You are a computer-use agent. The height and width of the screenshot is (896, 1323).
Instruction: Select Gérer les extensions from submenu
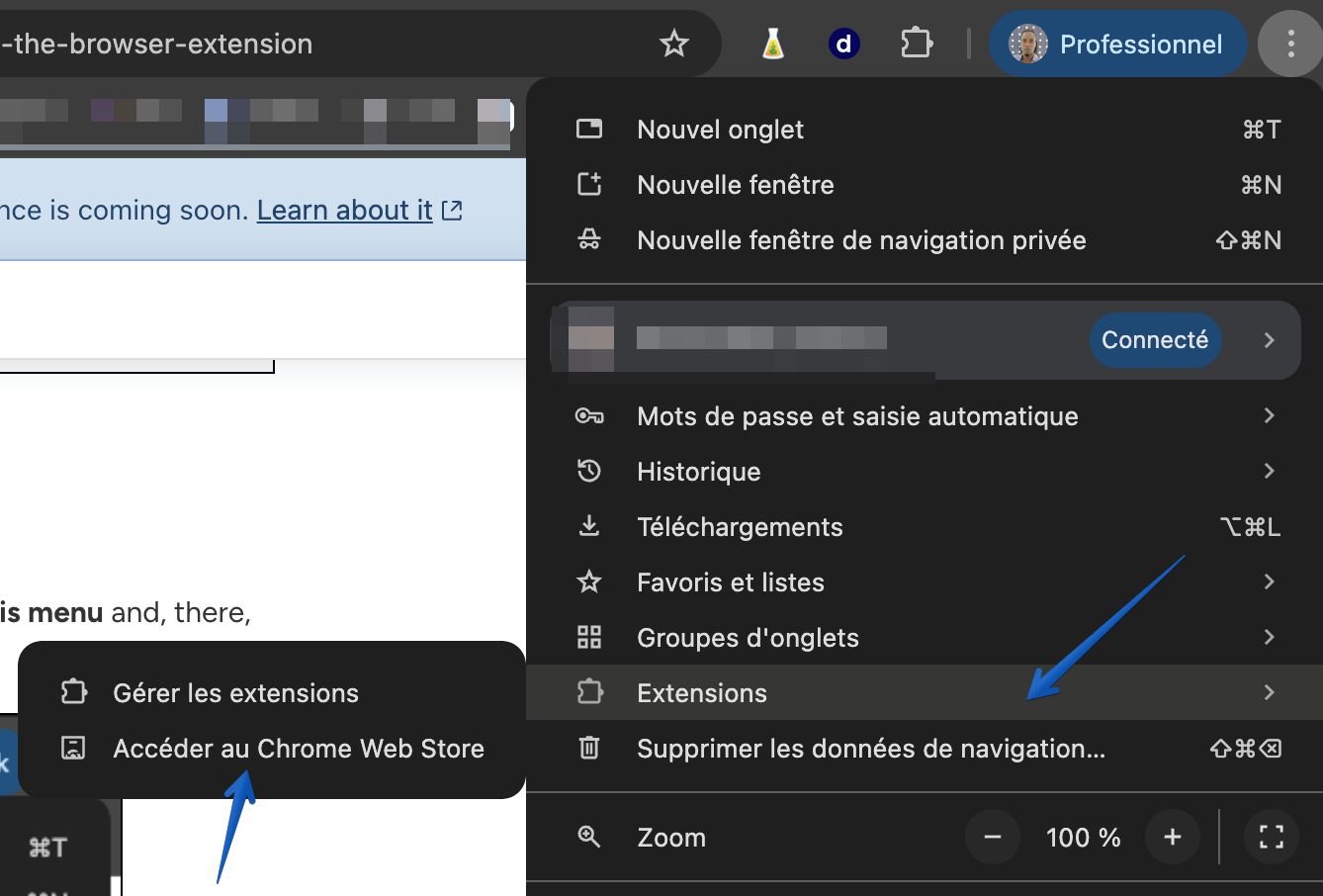click(233, 692)
